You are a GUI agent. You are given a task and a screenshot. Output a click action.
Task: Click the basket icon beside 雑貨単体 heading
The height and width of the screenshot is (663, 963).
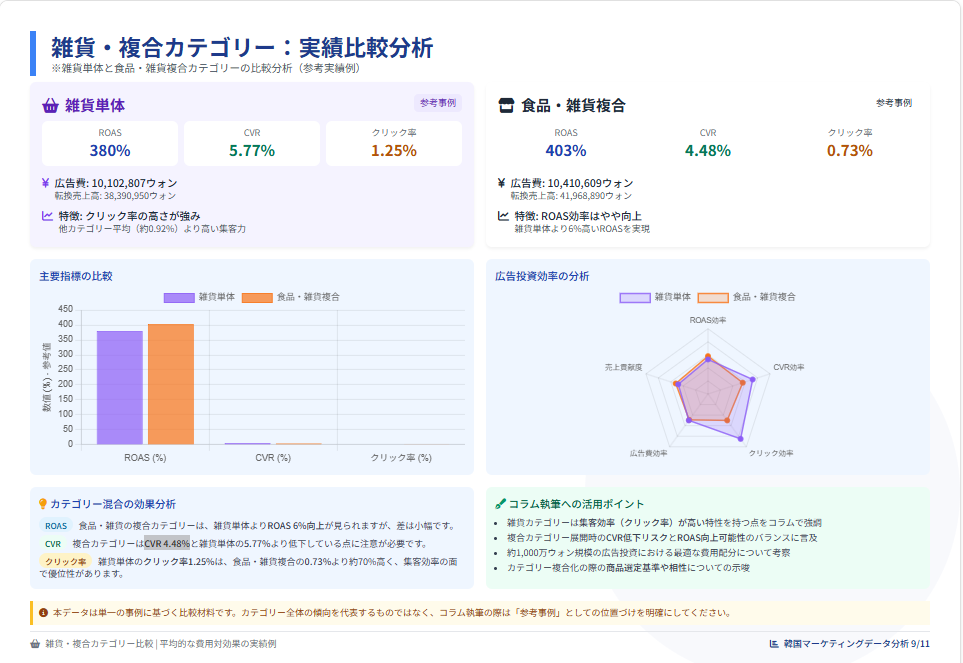[x=51, y=105]
